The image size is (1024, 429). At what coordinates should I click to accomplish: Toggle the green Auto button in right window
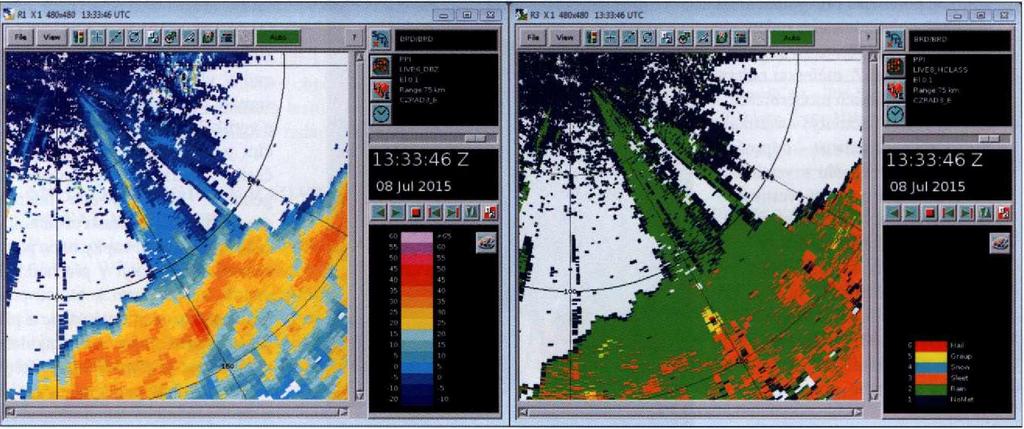792,38
